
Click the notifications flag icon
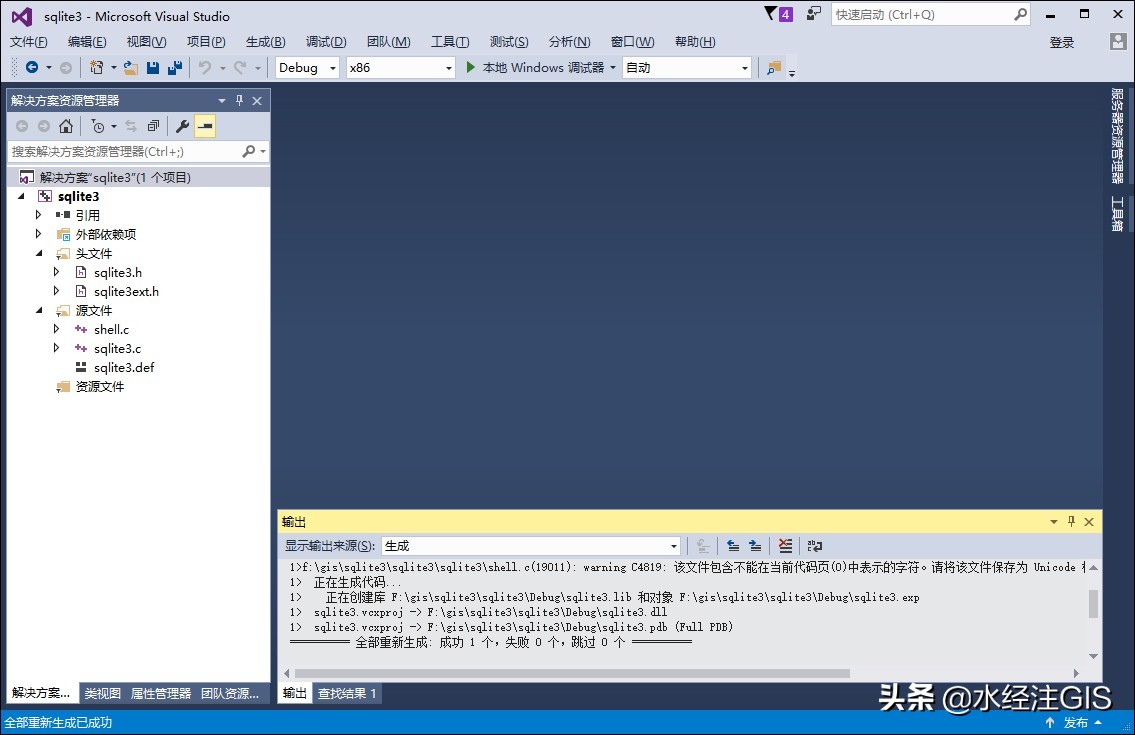[x=771, y=13]
